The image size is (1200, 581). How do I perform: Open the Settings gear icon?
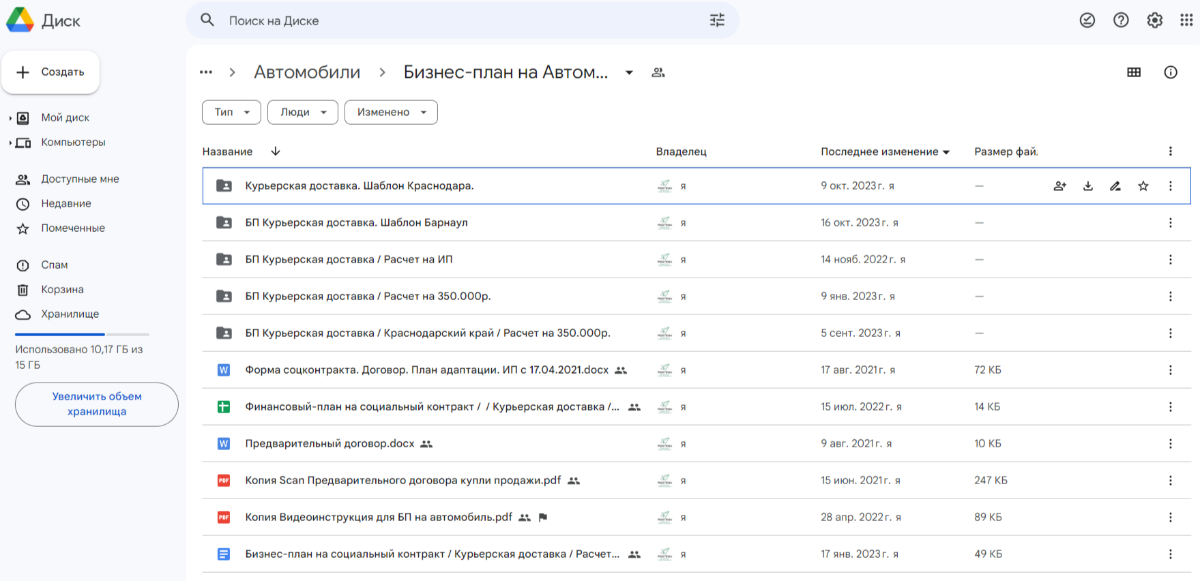pyautogui.click(x=1155, y=20)
